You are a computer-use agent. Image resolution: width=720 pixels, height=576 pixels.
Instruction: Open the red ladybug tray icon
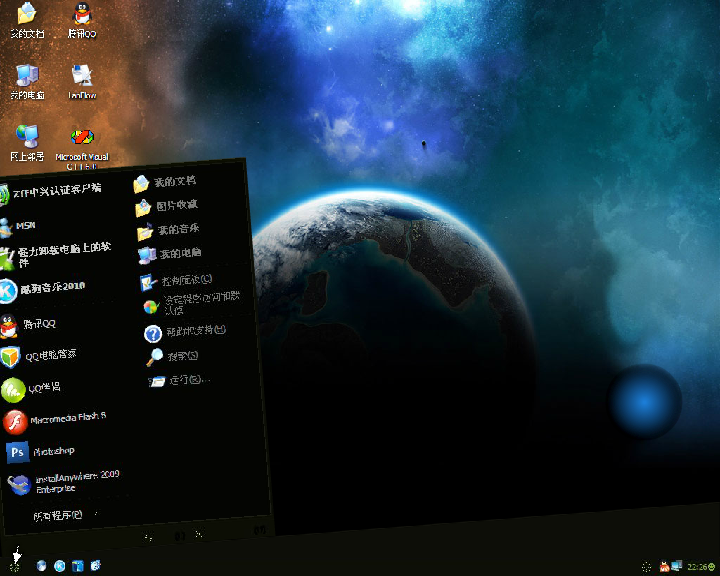pyautogui.click(x=664, y=566)
